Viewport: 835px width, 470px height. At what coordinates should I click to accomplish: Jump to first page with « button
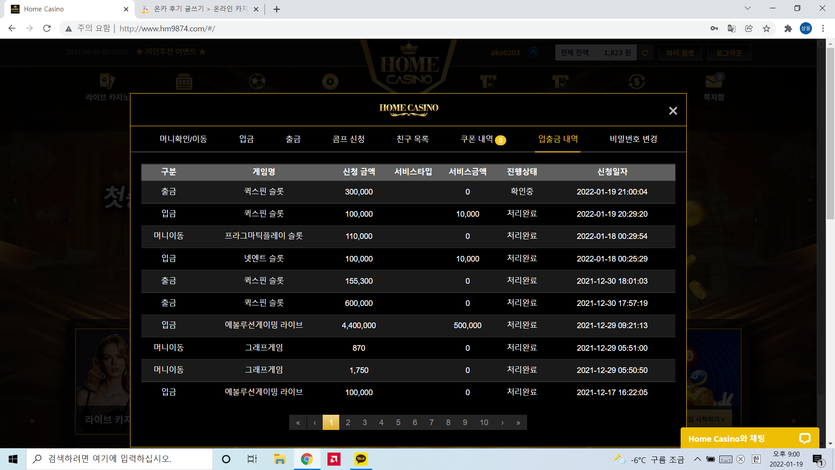298,422
